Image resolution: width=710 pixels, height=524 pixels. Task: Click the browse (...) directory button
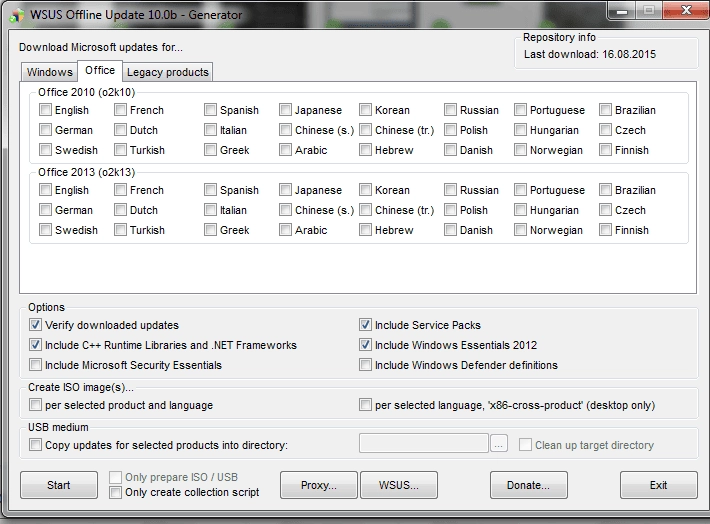[499, 444]
